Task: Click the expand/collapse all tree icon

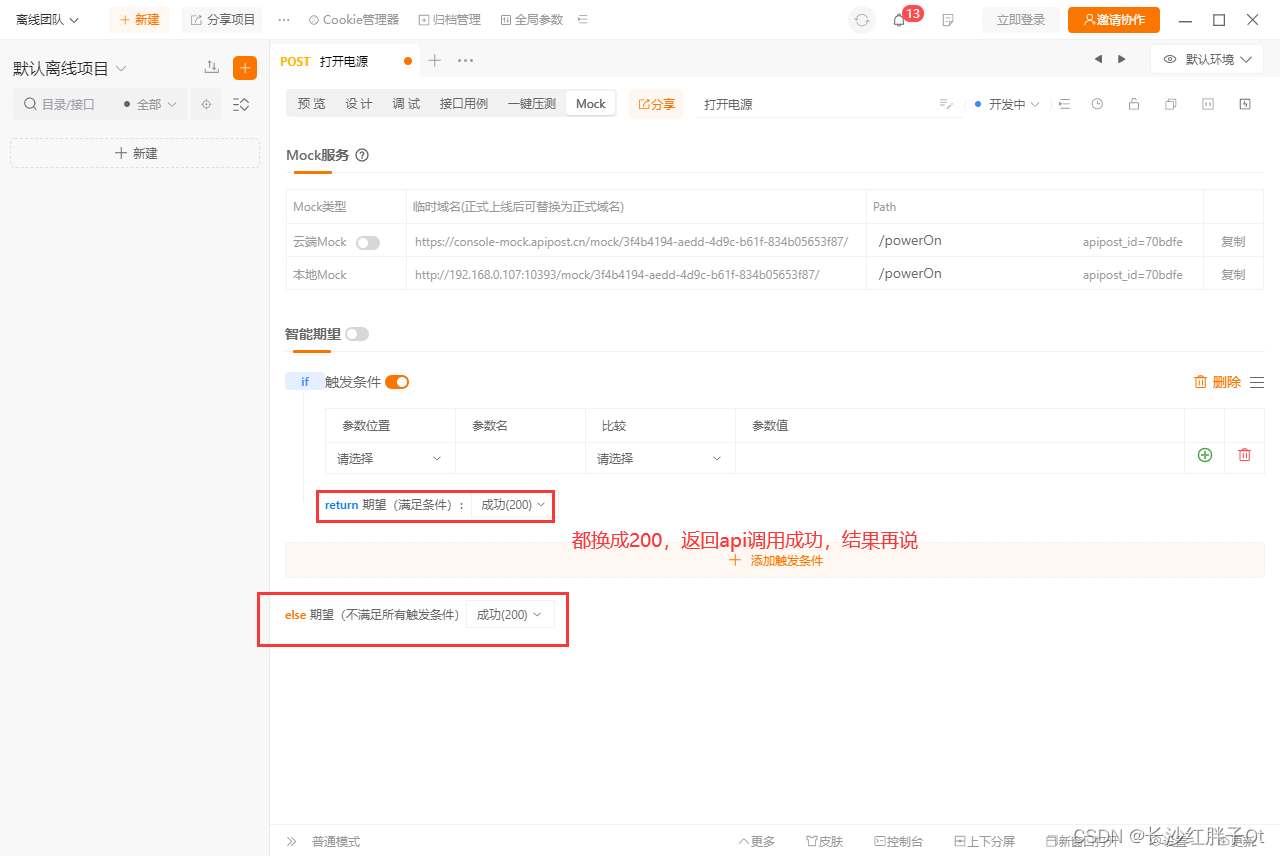Action: [x=241, y=104]
